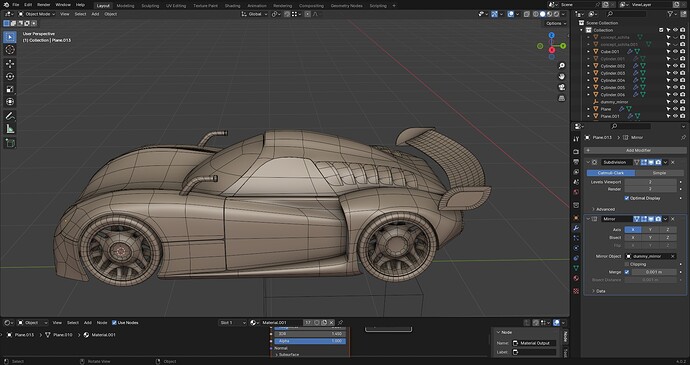Switch perspective/orthographic with grid icon
The width and height of the screenshot is (690, 365).
[562, 98]
